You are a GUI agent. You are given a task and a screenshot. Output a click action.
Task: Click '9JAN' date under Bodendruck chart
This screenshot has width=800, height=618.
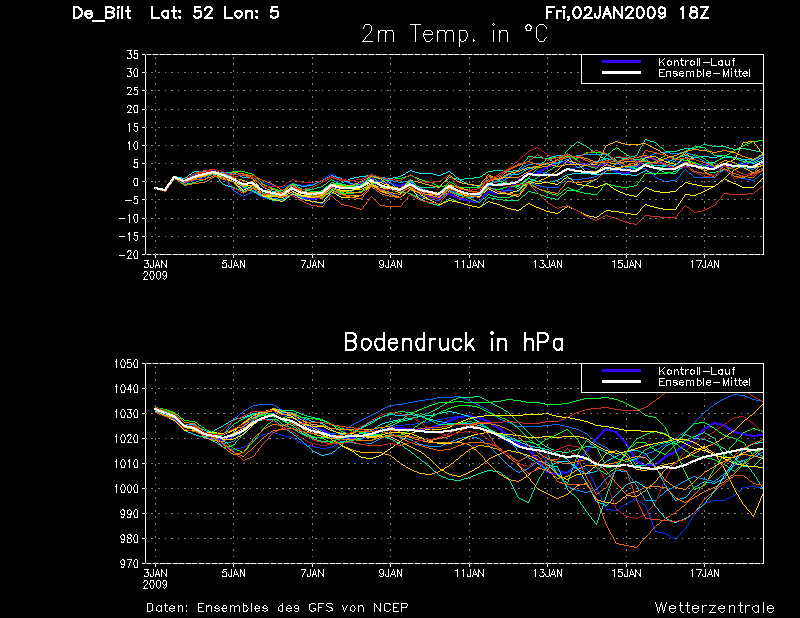pos(391,574)
